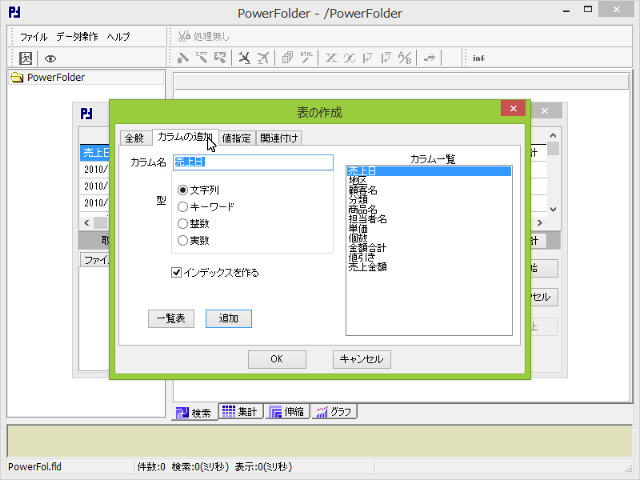Viewport: 640px width, 480px height.
Task: Click 件数:0 in the status bar
Action: (x=151, y=467)
